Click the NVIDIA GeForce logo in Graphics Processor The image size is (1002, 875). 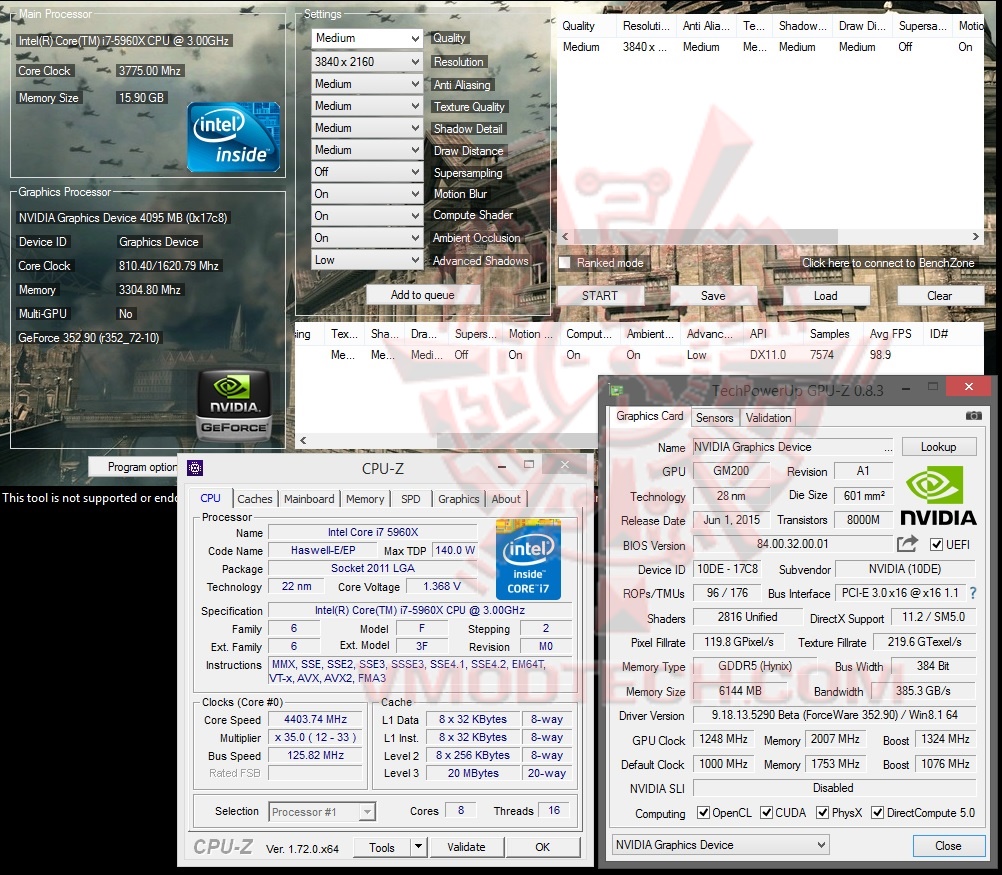point(234,407)
